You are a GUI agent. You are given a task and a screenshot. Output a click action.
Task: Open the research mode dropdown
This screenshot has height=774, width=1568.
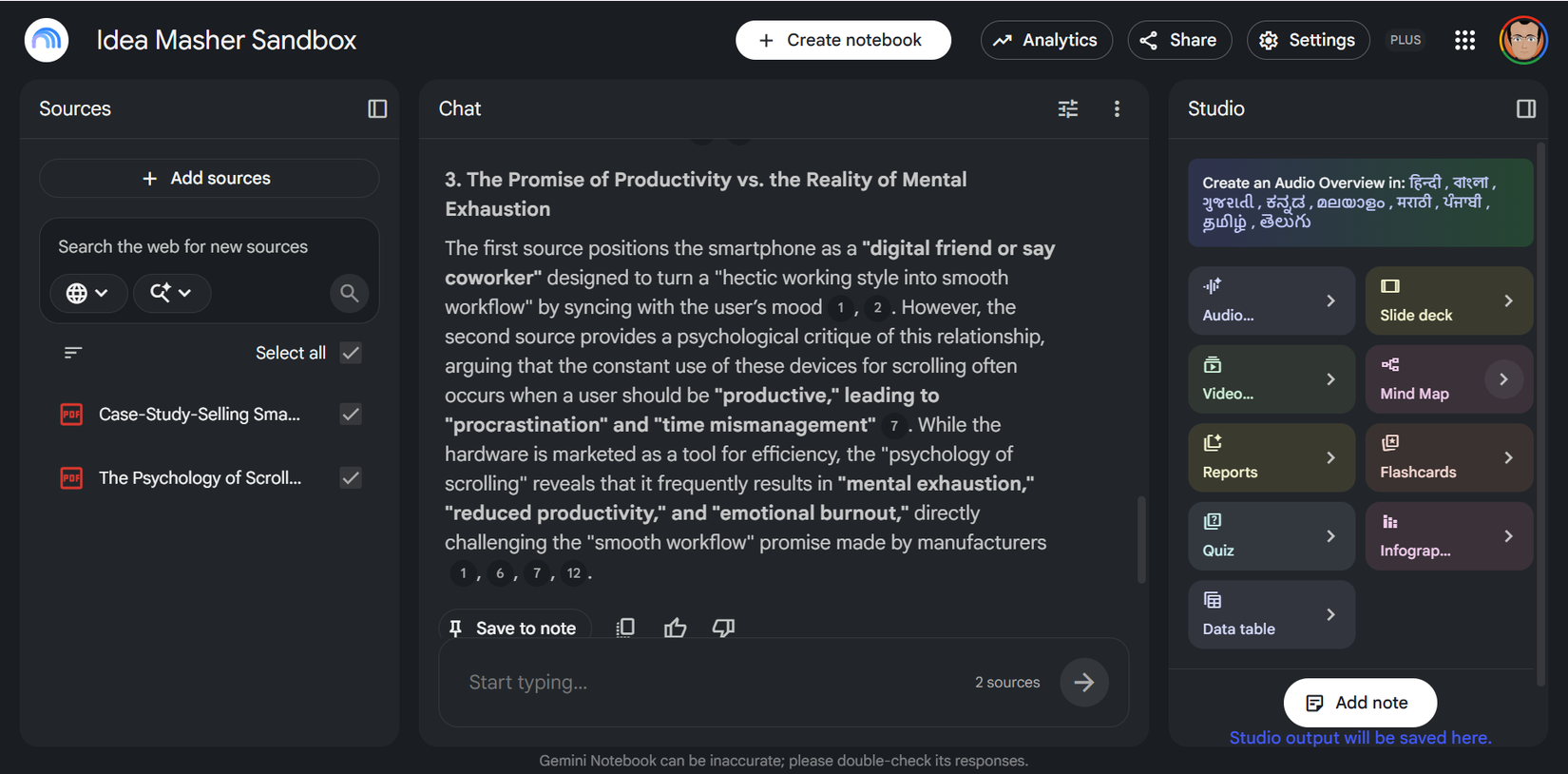[x=171, y=293]
